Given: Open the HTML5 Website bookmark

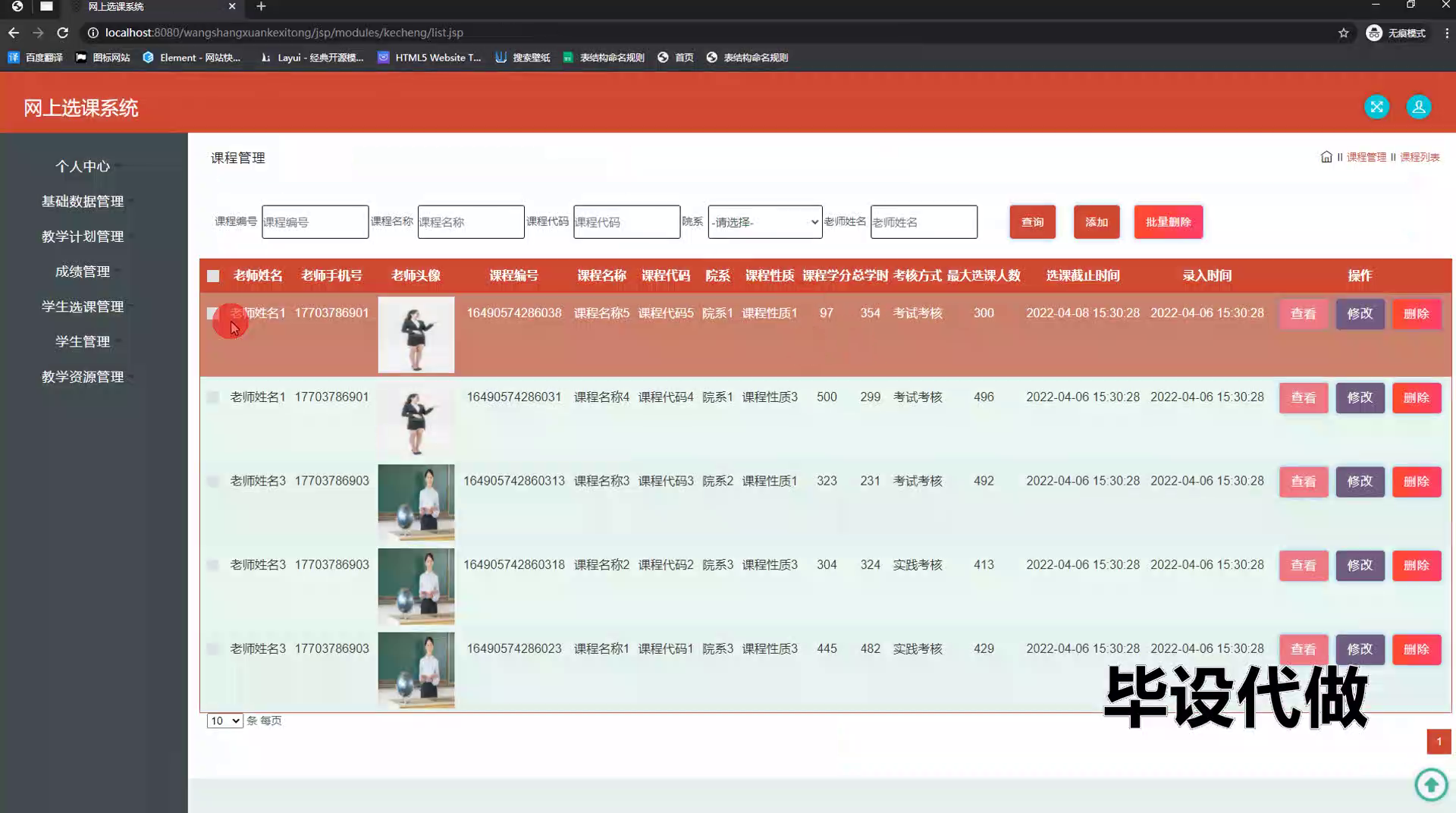Looking at the screenshot, I should pos(429,58).
